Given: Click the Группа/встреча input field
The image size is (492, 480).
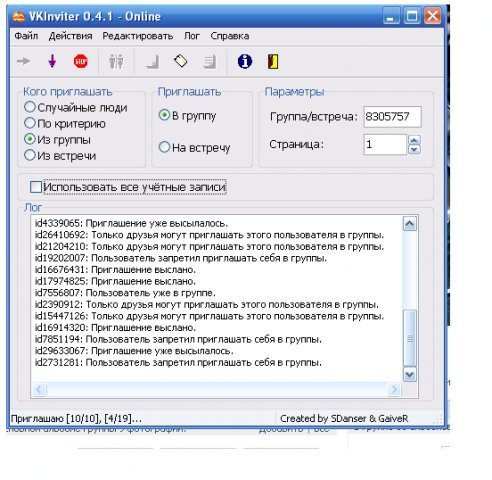Looking at the screenshot, I should click(392, 117).
